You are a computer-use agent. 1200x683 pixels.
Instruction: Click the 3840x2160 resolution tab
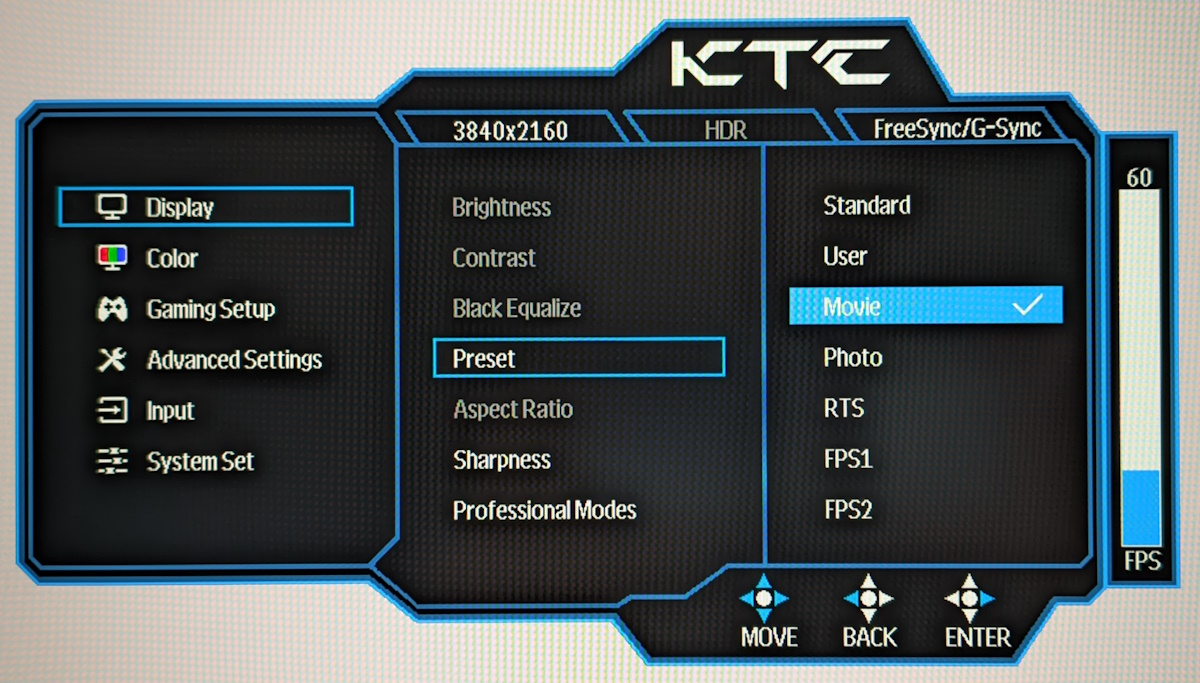click(510, 131)
